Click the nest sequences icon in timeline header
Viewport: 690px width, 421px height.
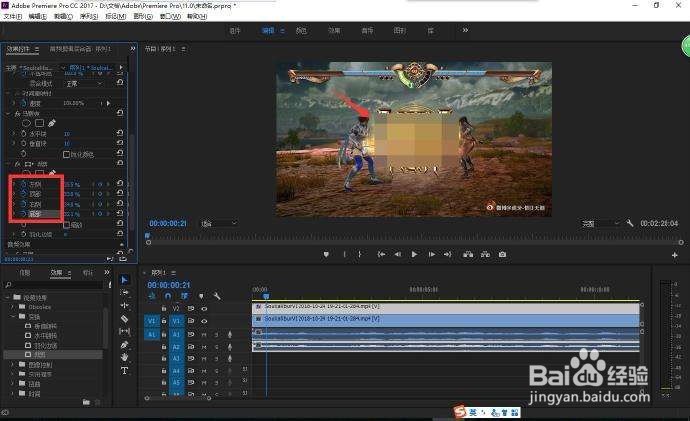pyautogui.click(x=152, y=296)
